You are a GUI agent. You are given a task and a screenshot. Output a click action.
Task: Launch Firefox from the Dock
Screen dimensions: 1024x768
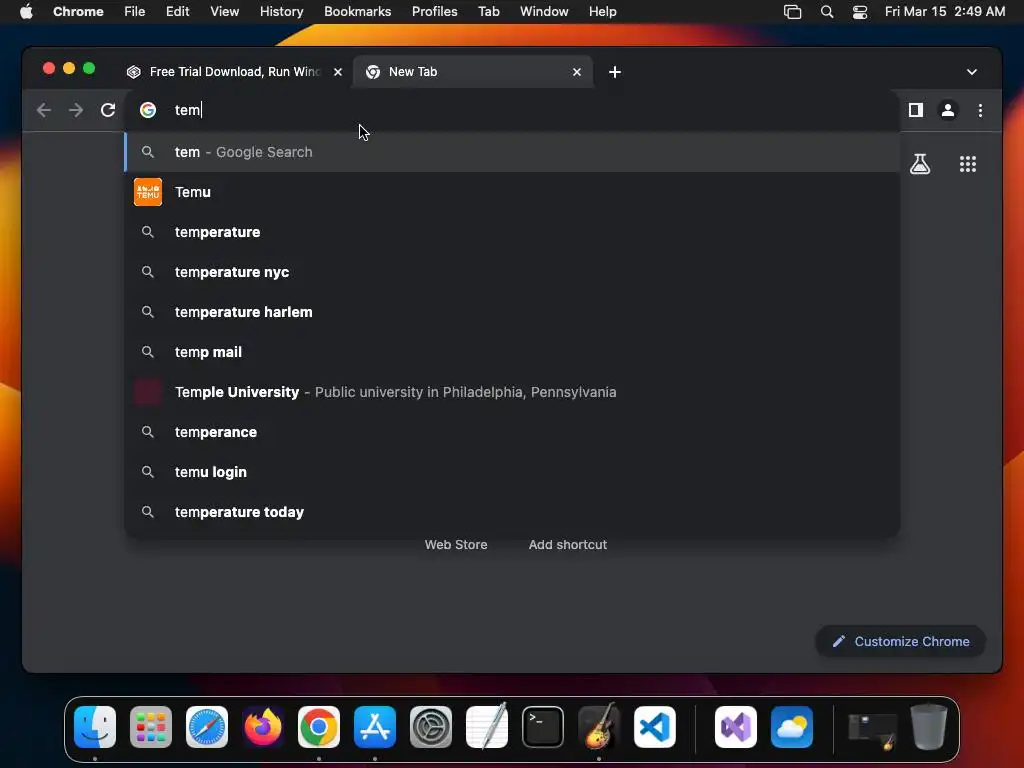click(x=263, y=727)
